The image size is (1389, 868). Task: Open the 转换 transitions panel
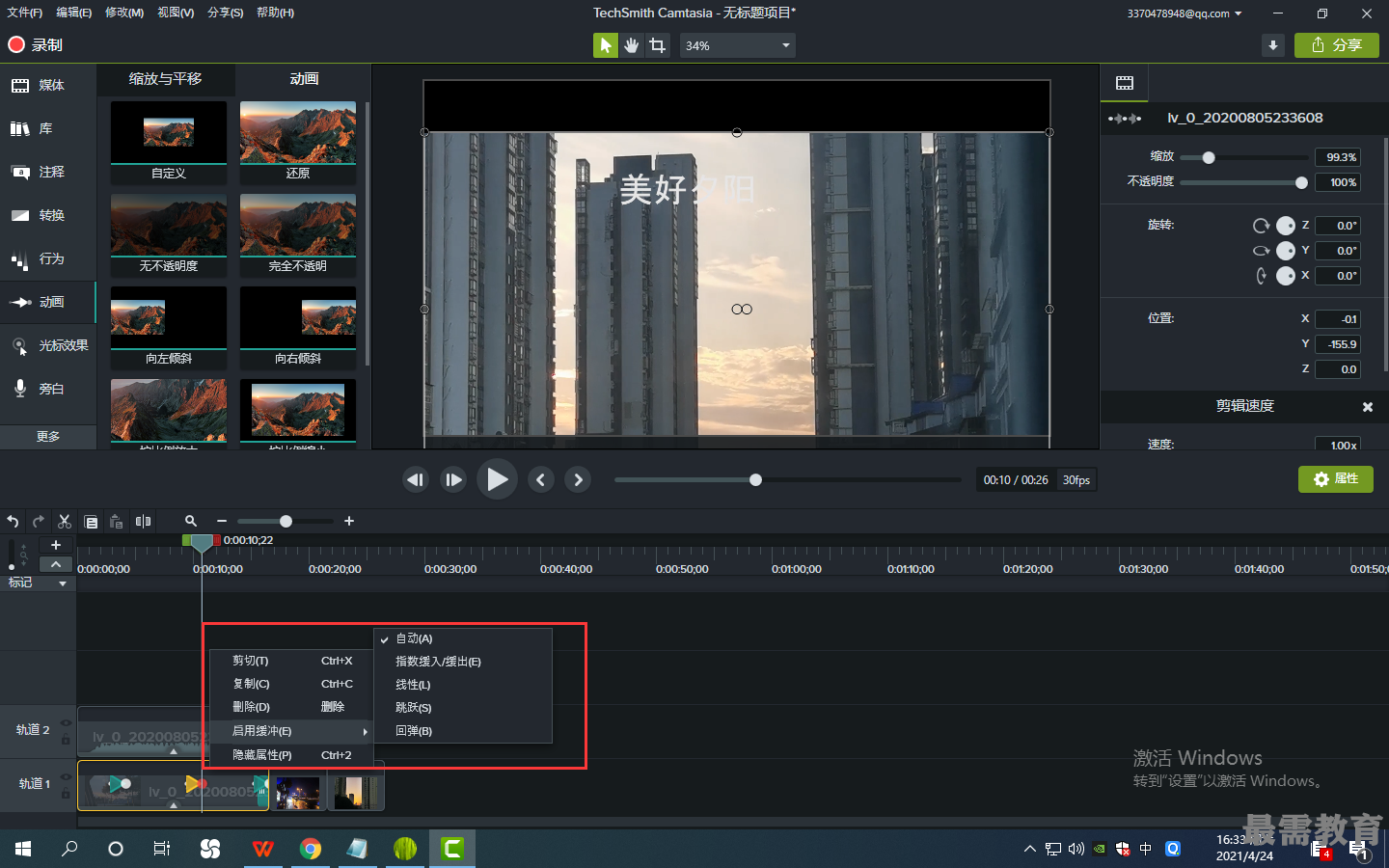coord(48,215)
